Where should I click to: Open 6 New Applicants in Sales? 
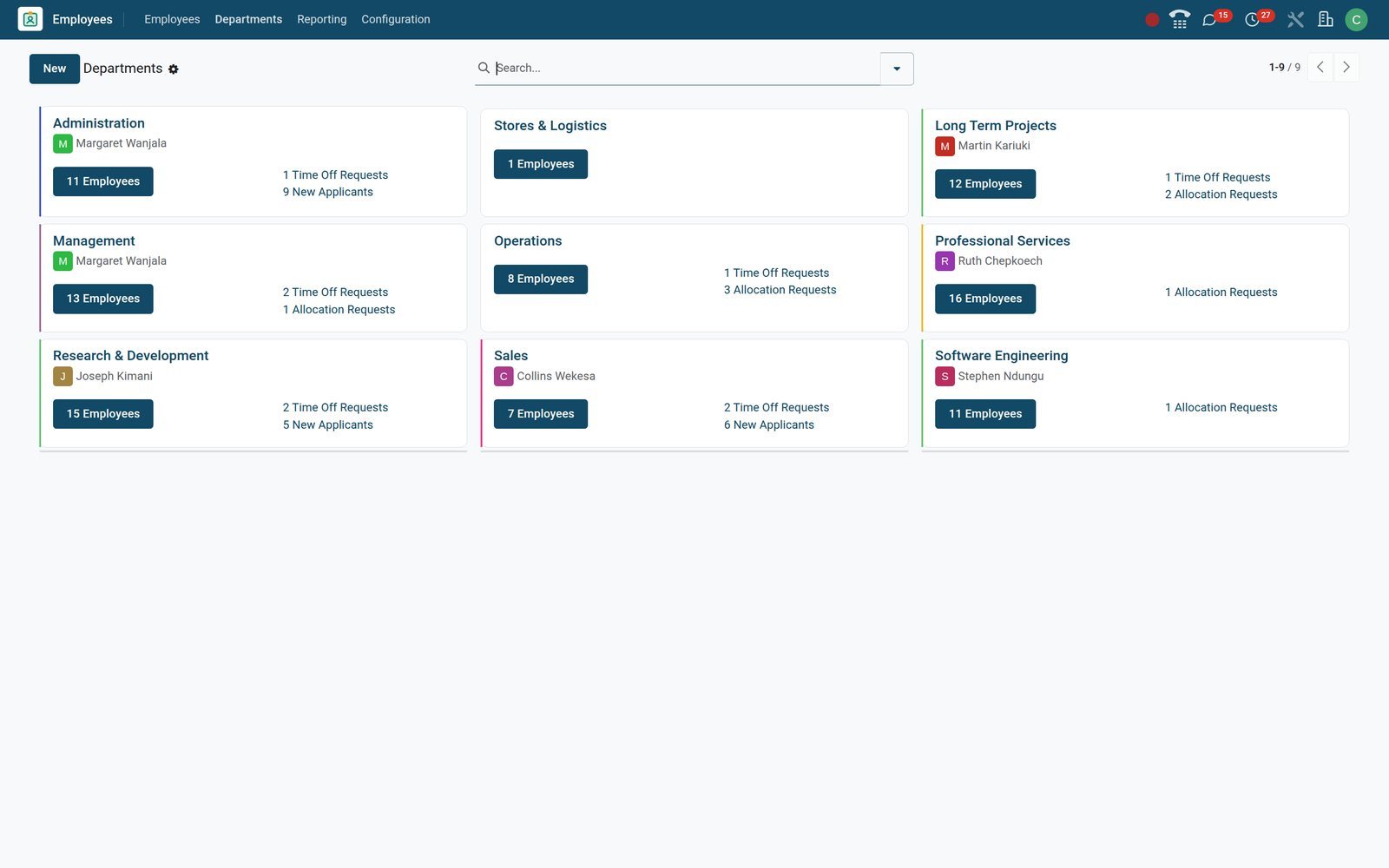[769, 424]
